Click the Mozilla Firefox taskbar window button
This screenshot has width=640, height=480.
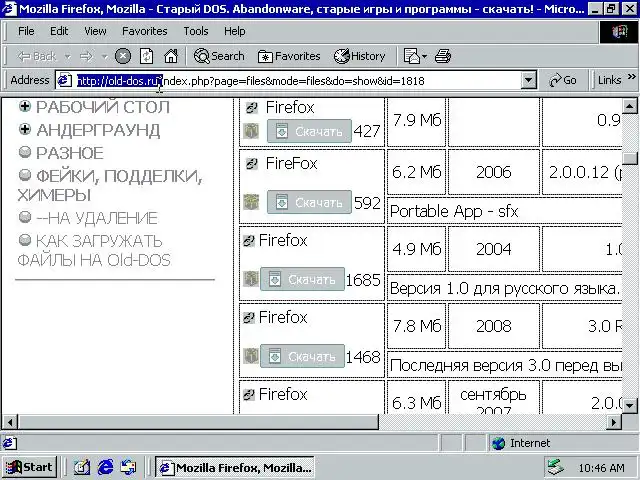tap(235, 467)
